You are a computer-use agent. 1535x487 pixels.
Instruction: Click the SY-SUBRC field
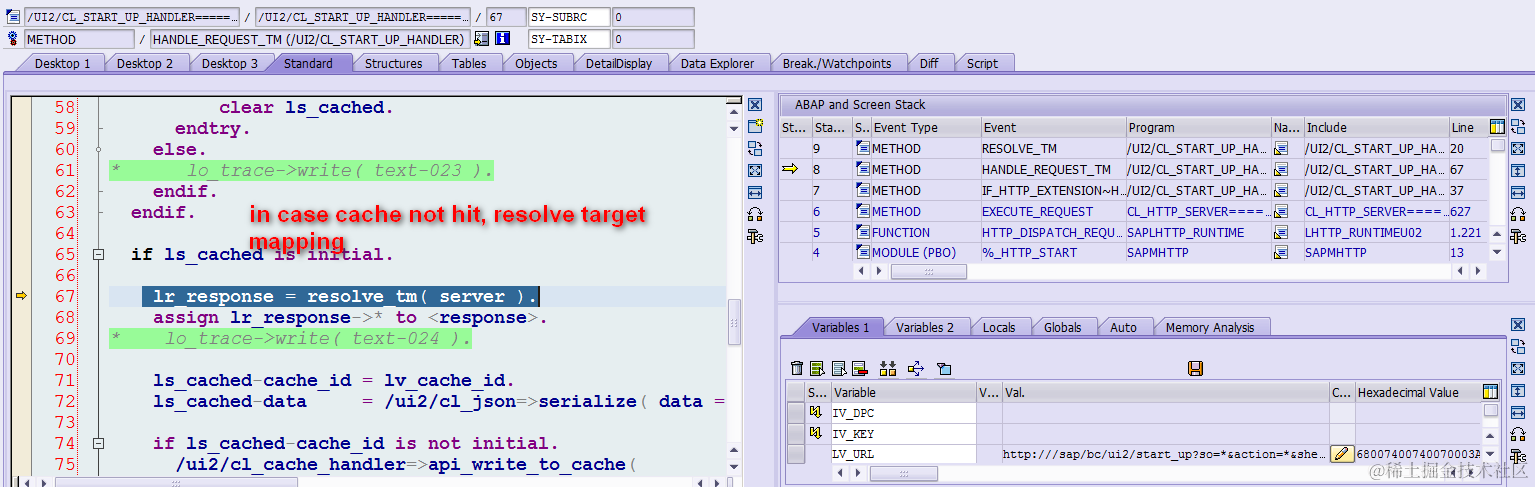pos(568,17)
